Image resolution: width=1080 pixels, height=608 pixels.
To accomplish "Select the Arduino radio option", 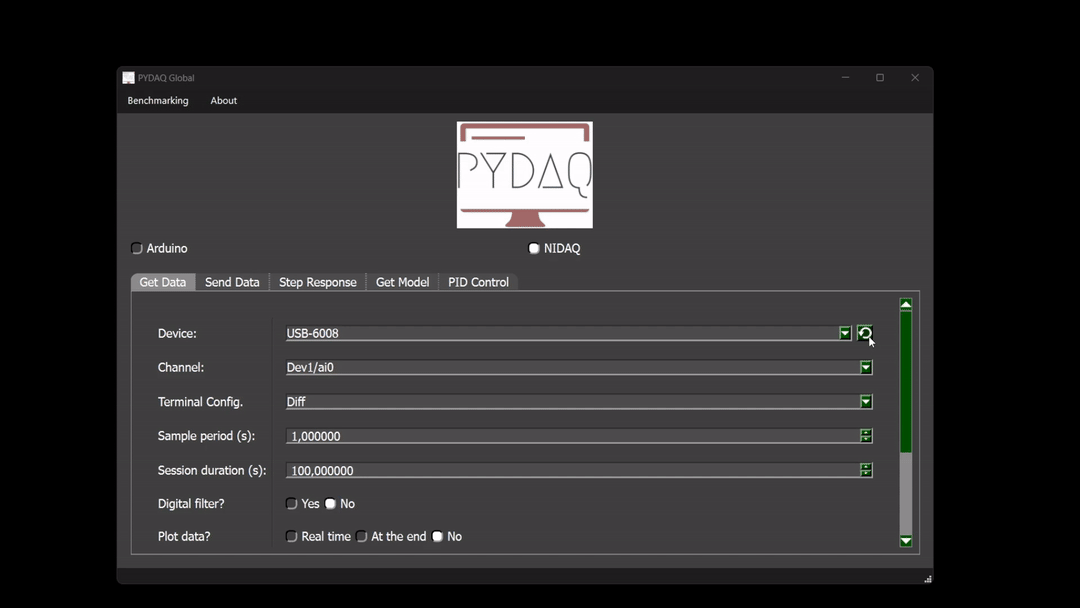I will pos(137,248).
